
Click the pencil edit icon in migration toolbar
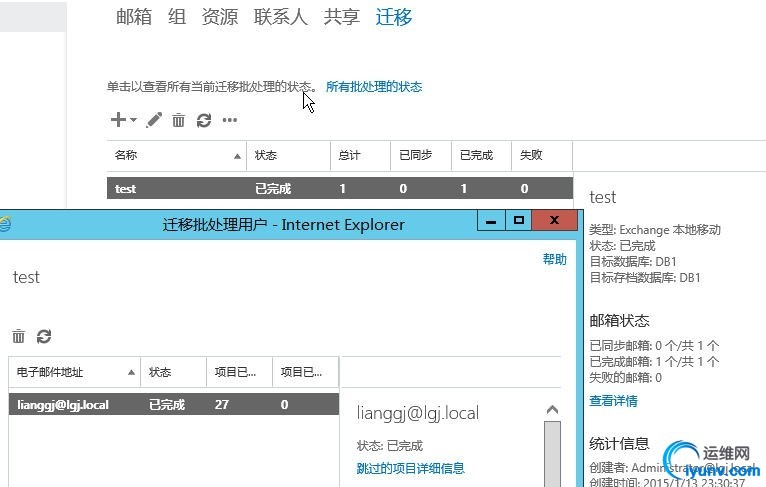(x=154, y=120)
